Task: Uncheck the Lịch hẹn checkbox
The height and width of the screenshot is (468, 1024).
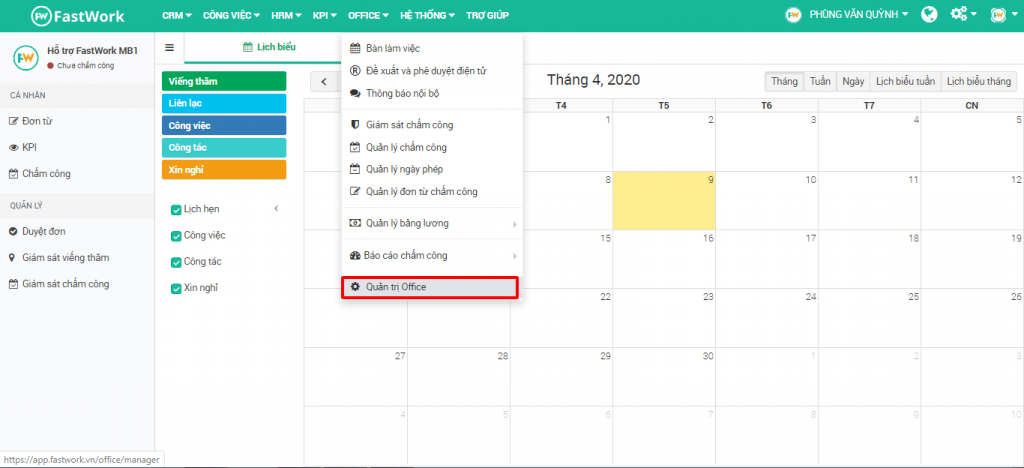Action: point(176,210)
